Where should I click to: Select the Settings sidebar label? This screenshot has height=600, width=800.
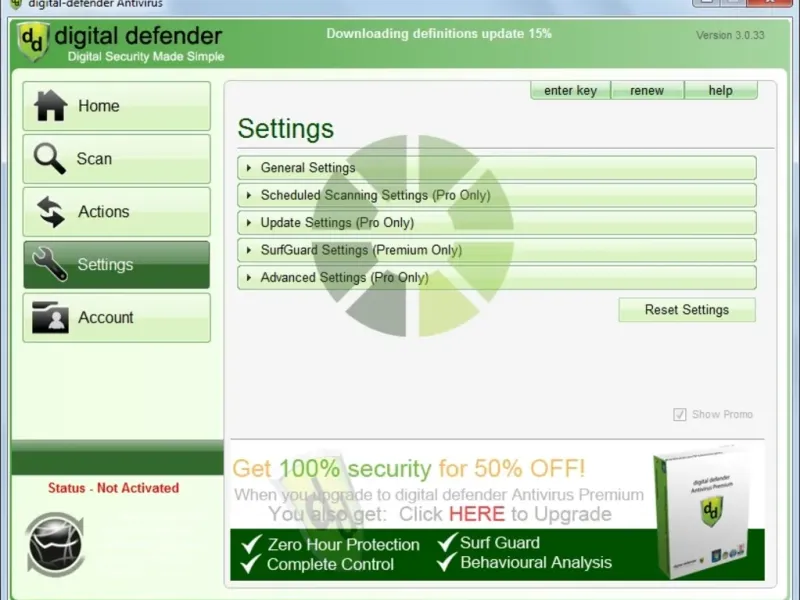[x=105, y=264]
